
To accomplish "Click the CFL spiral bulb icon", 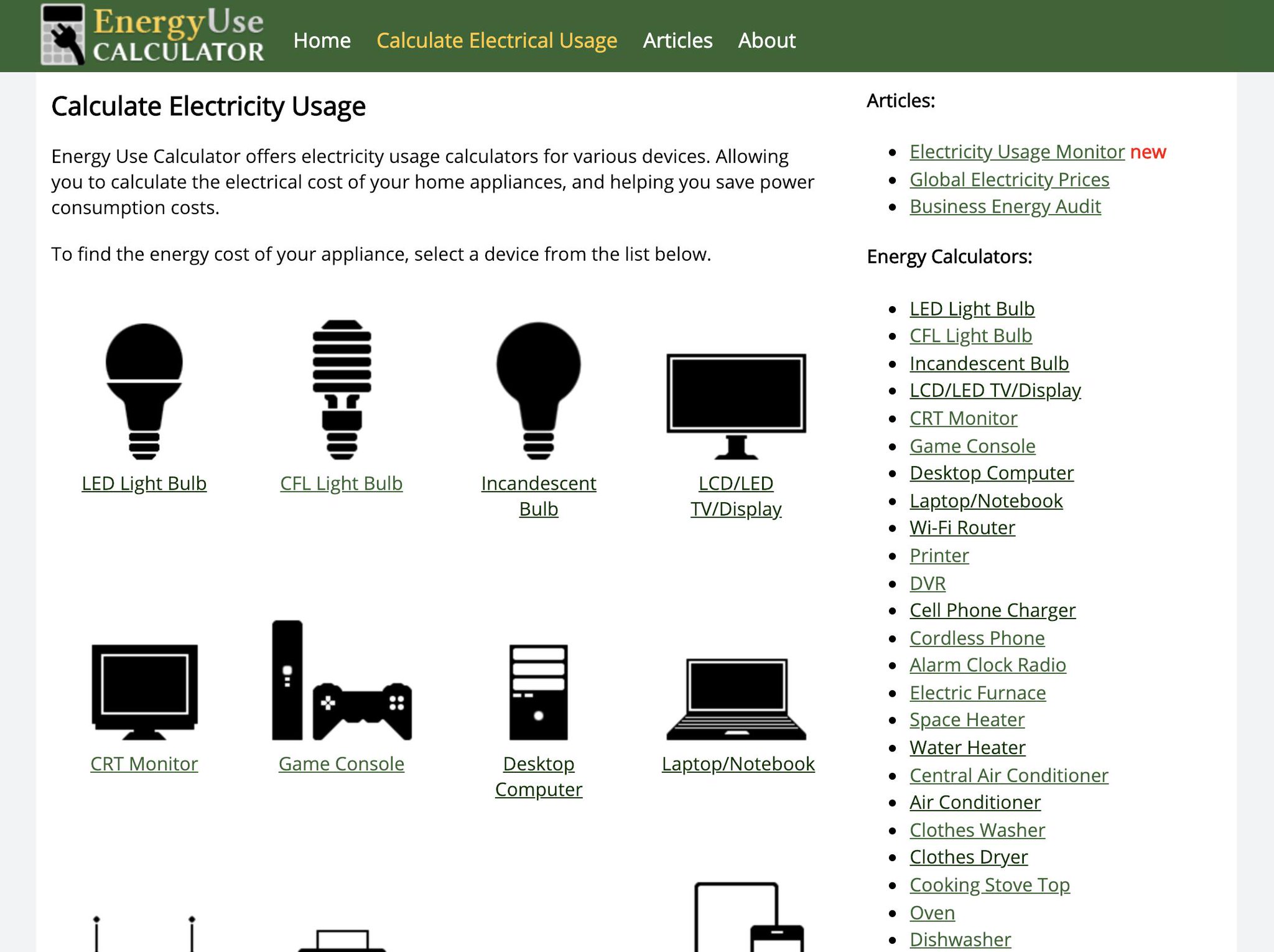I will pyautogui.click(x=342, y=390).
